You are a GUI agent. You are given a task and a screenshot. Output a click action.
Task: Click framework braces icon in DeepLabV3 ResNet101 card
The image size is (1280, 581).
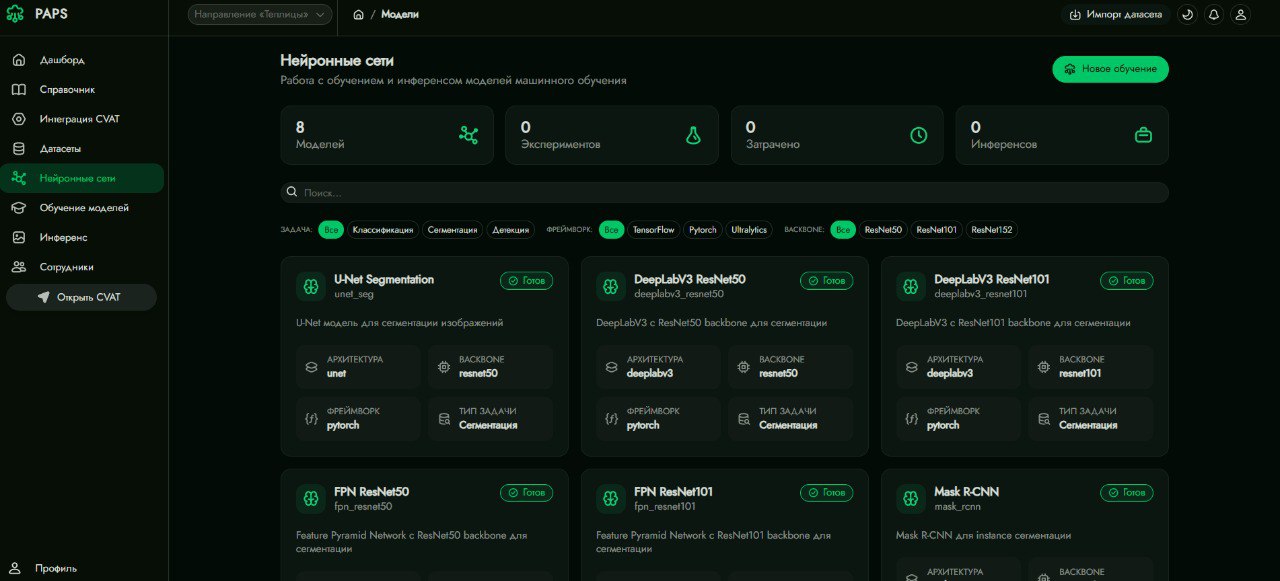(x=911, y=419)
